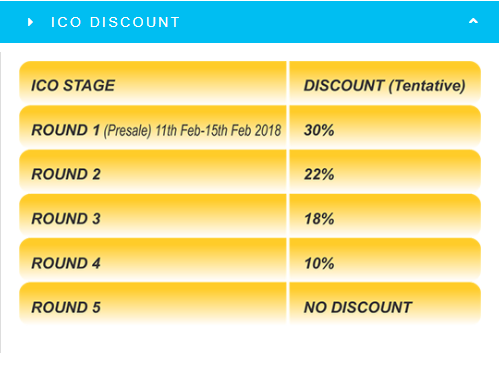This screenshot has width=499, height=374.
Task: Click the 10% discount value
Action: pyautogui.click(x=319, y=263)
